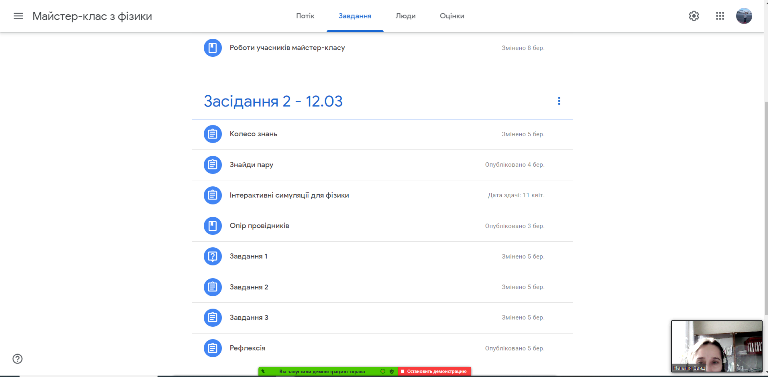Click the assignment icon beside Рефлексія
The image size is (768, 377).
(x=213, y=348)
